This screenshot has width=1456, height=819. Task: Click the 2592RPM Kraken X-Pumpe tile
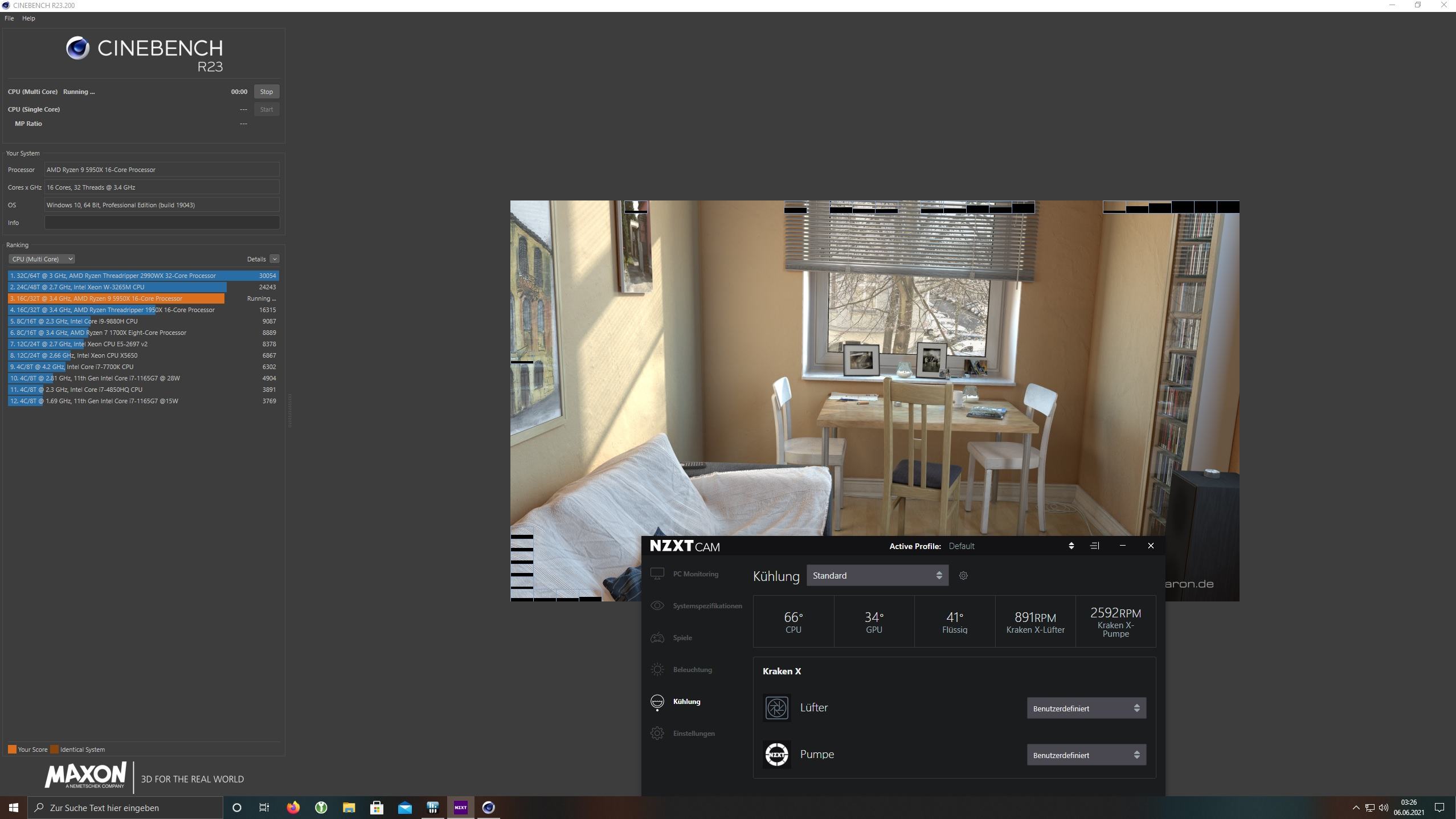(1116, 621)
